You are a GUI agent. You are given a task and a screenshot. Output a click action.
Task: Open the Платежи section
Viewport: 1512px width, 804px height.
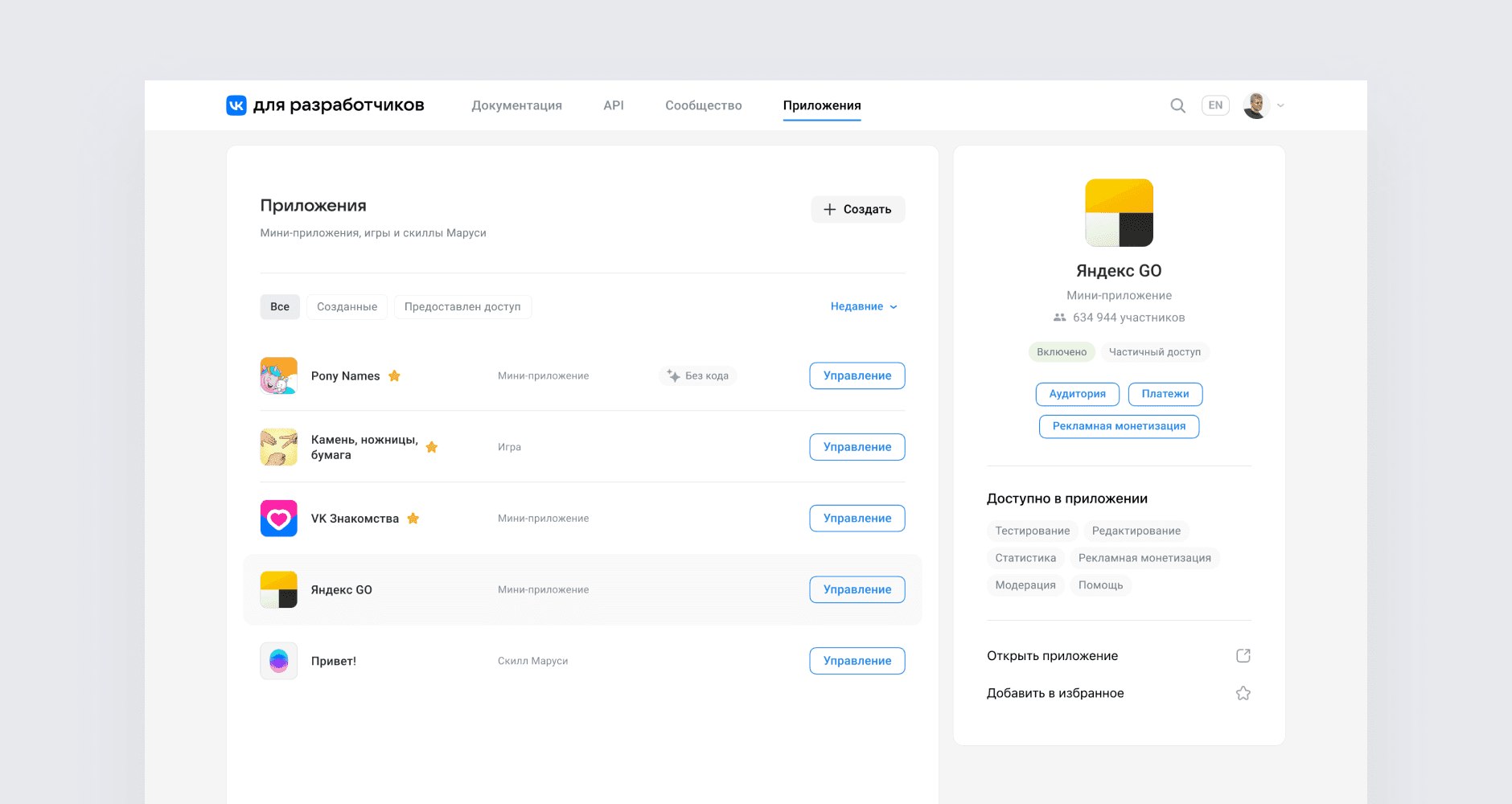[1165, 394]
